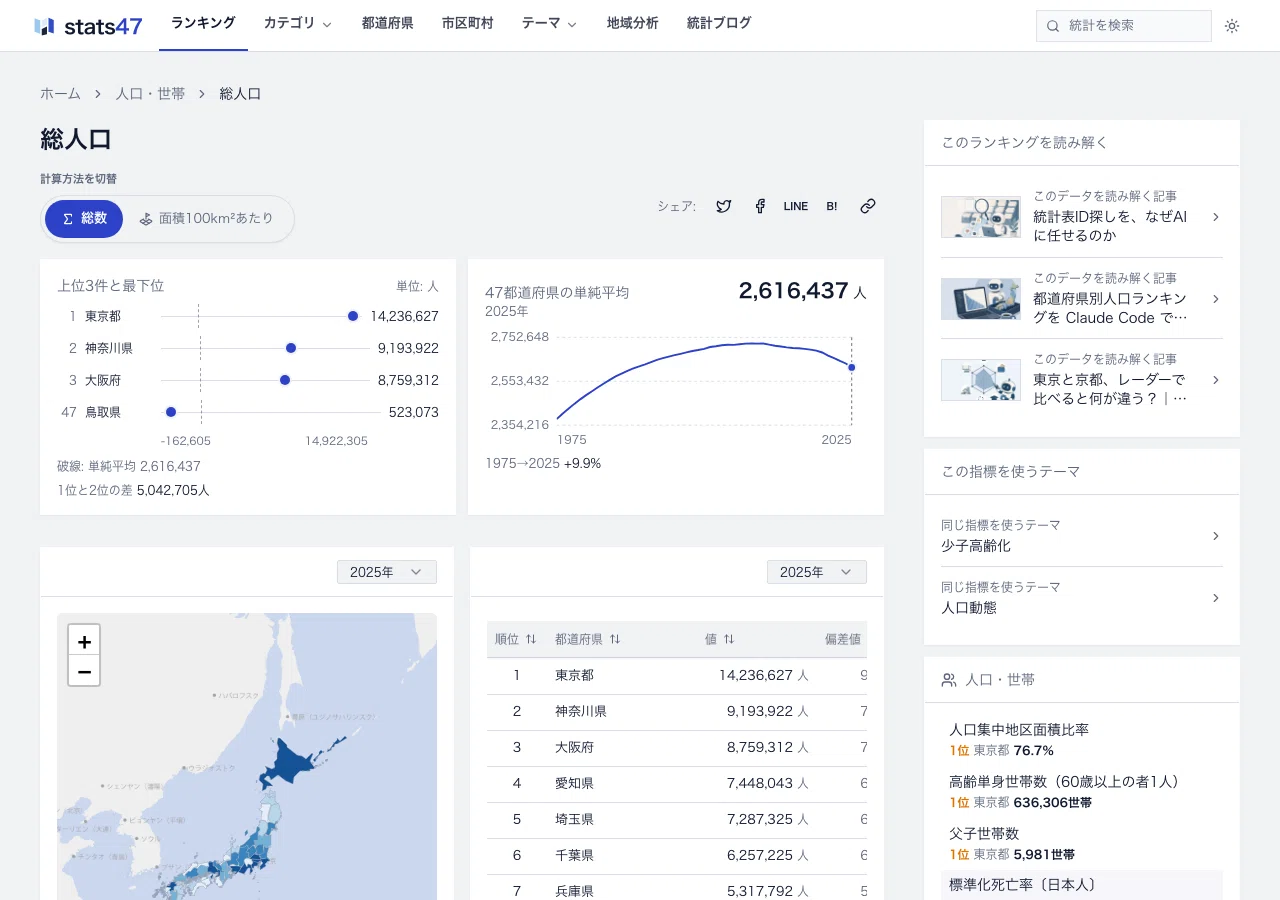The height and width of the screenshot is (900, 1280).
Task: Go to the 都道府県 menu
Action: pos(388,23)
